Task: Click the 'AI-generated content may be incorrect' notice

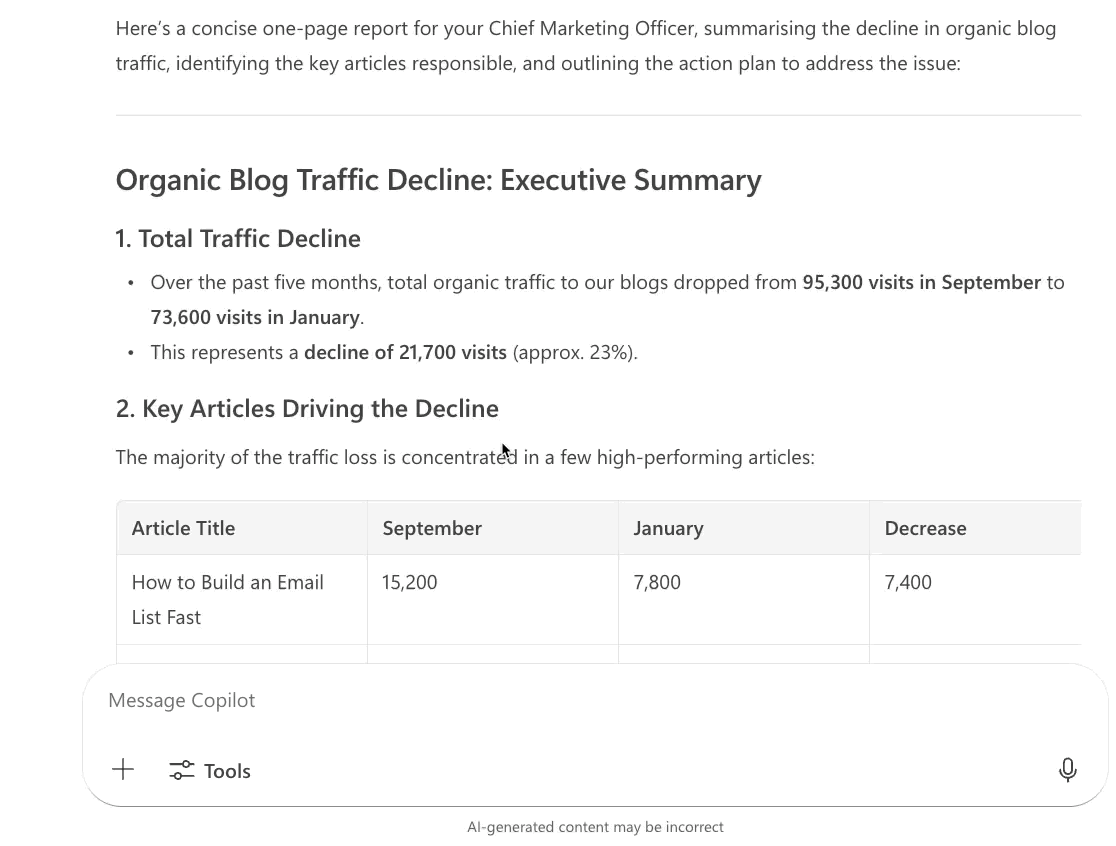Action: (595, 827)
